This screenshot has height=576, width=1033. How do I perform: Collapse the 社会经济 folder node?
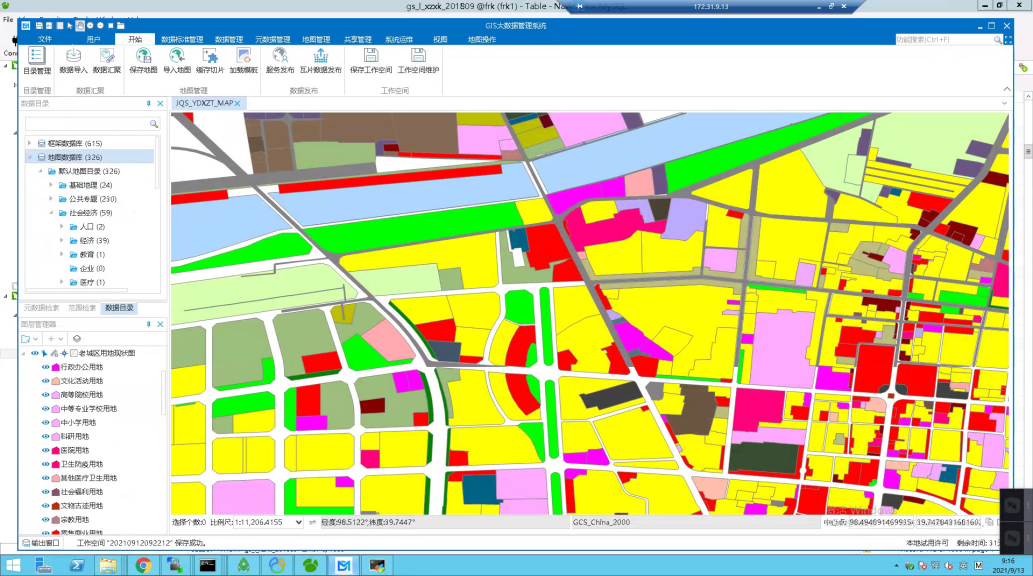(50, 213)
